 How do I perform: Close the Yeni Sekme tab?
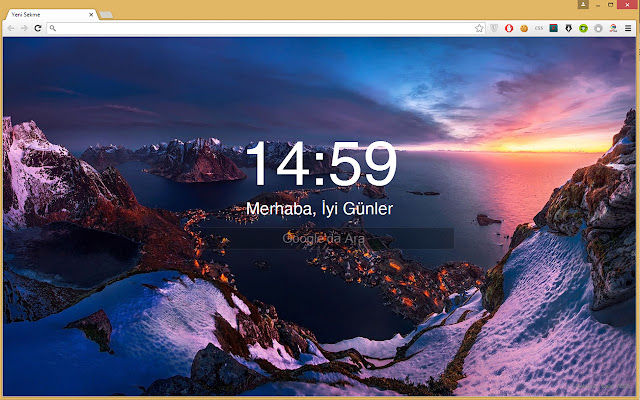(91, 15)
